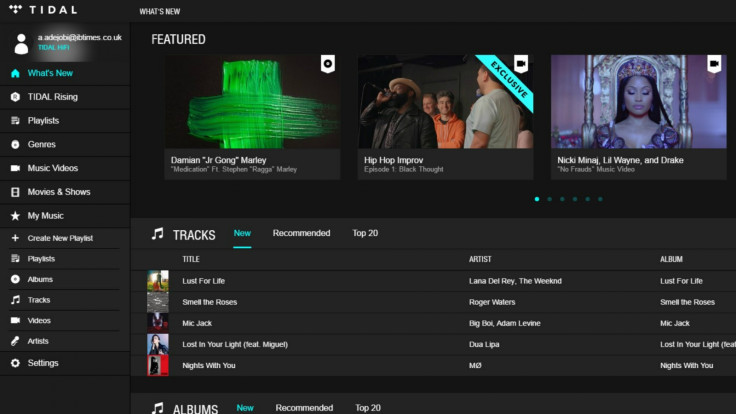Click the What's New home icon

tap(15, 73)
